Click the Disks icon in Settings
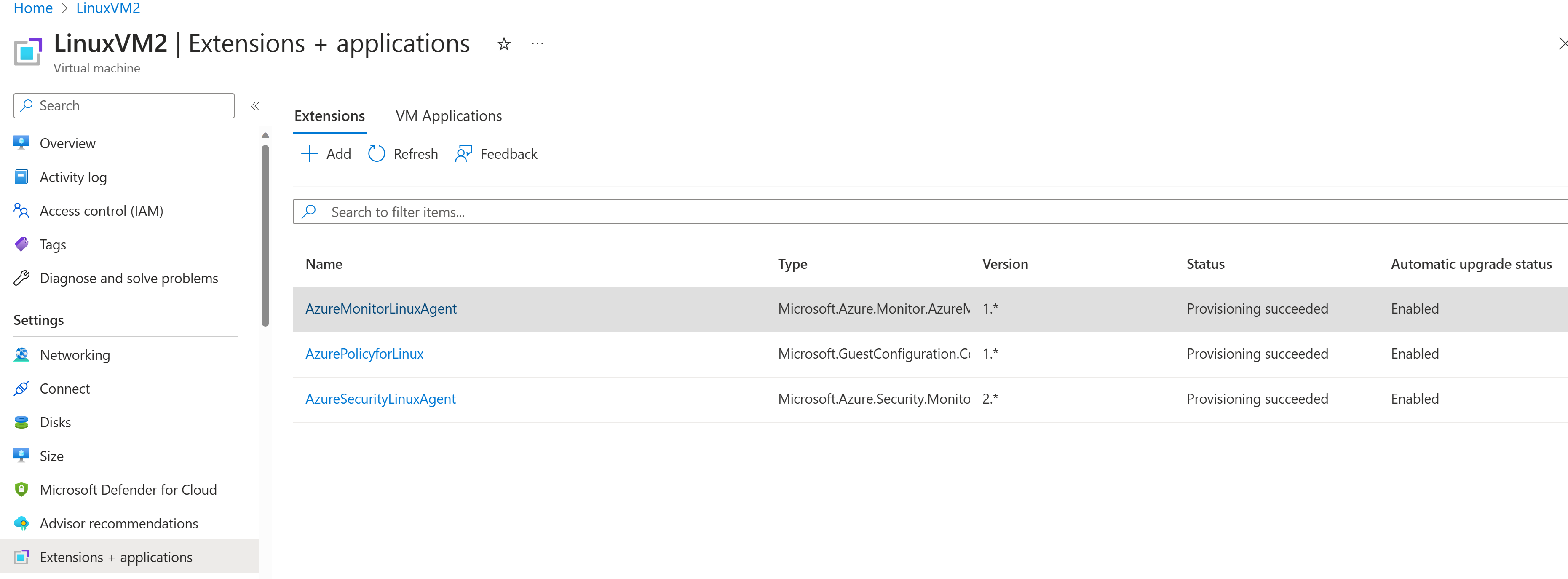The image size is (1568, 579). (x=21, y=422)
